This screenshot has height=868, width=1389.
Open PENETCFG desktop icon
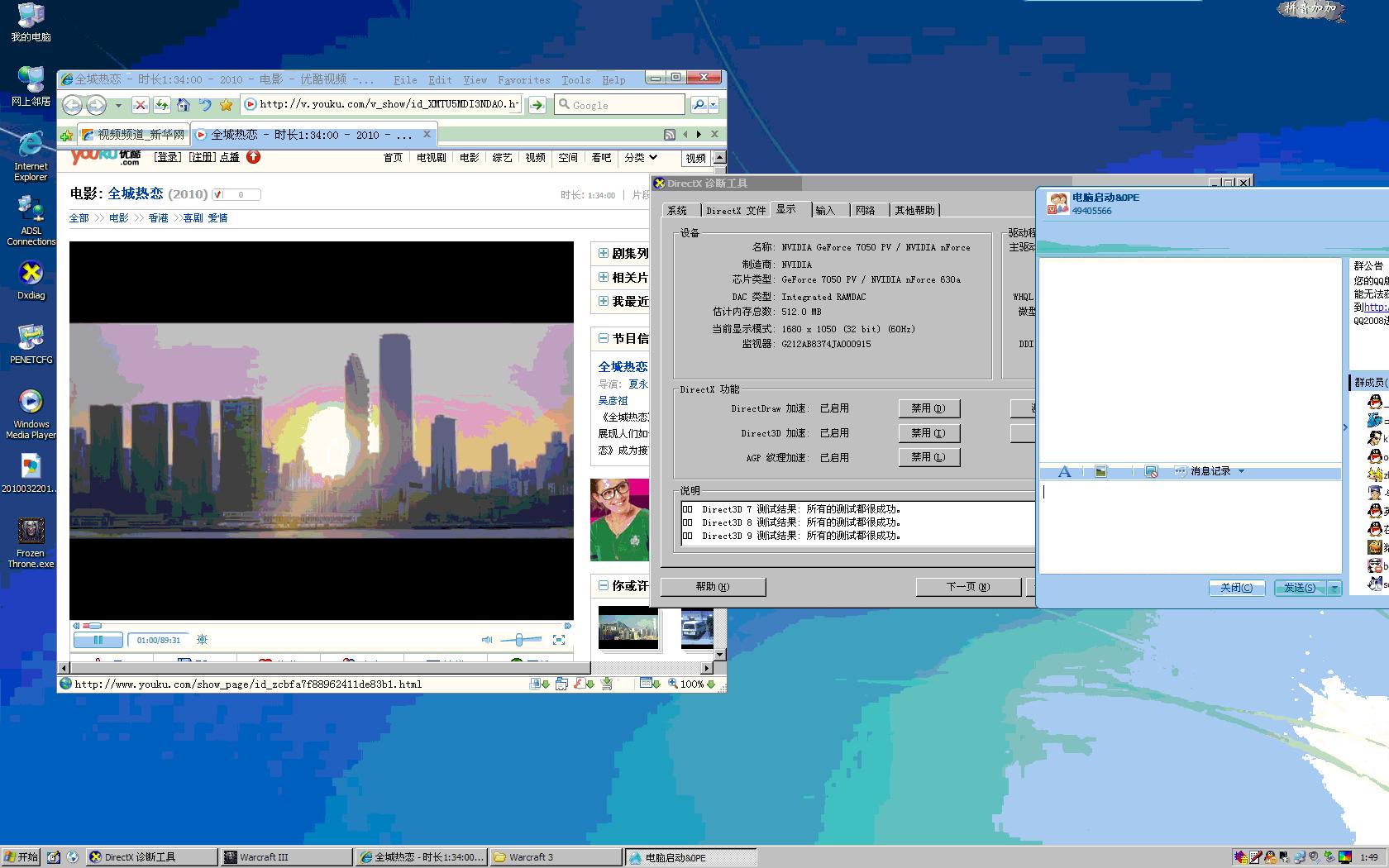click(31, 345)
